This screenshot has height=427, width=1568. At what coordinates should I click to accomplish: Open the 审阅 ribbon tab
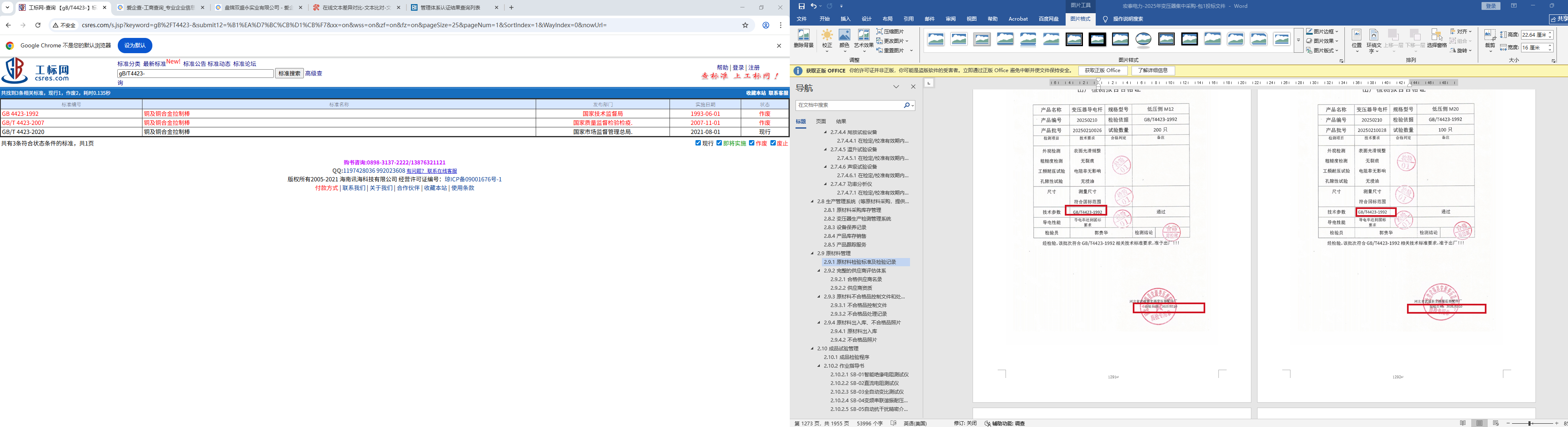coord(950,19)
